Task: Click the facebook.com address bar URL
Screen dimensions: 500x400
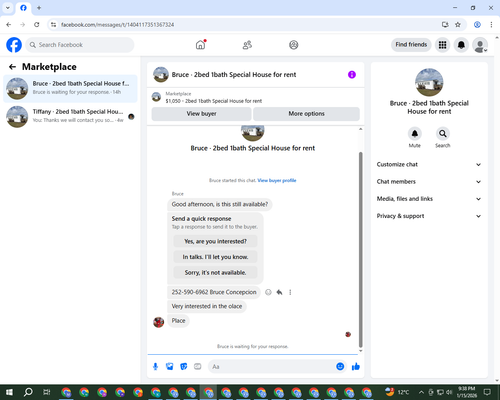Action: [117, 25]
